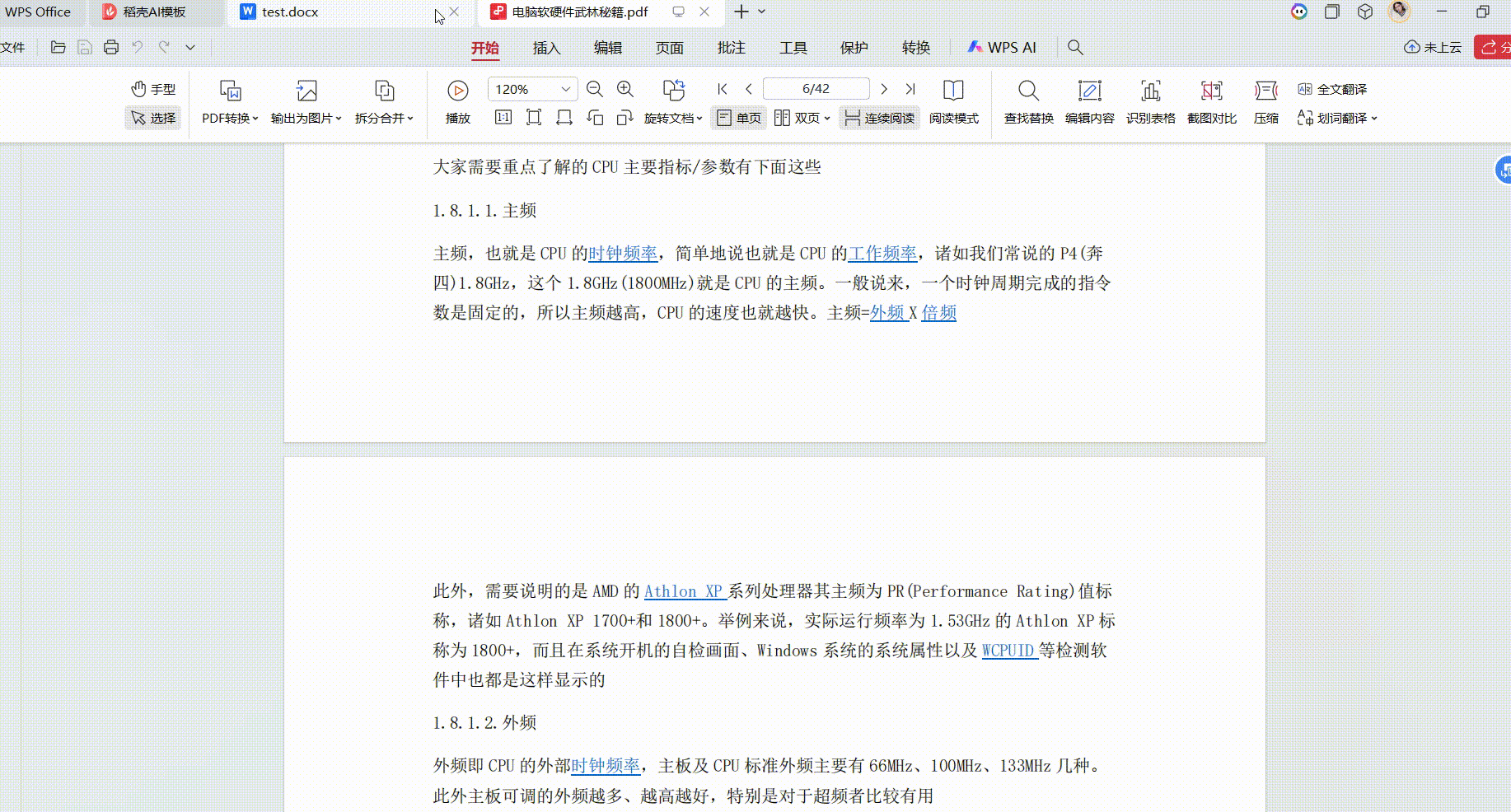Screen dimensions: 1511x812
Task: Follow the 工作频率 hyperlink
Action: click(882, 254)
